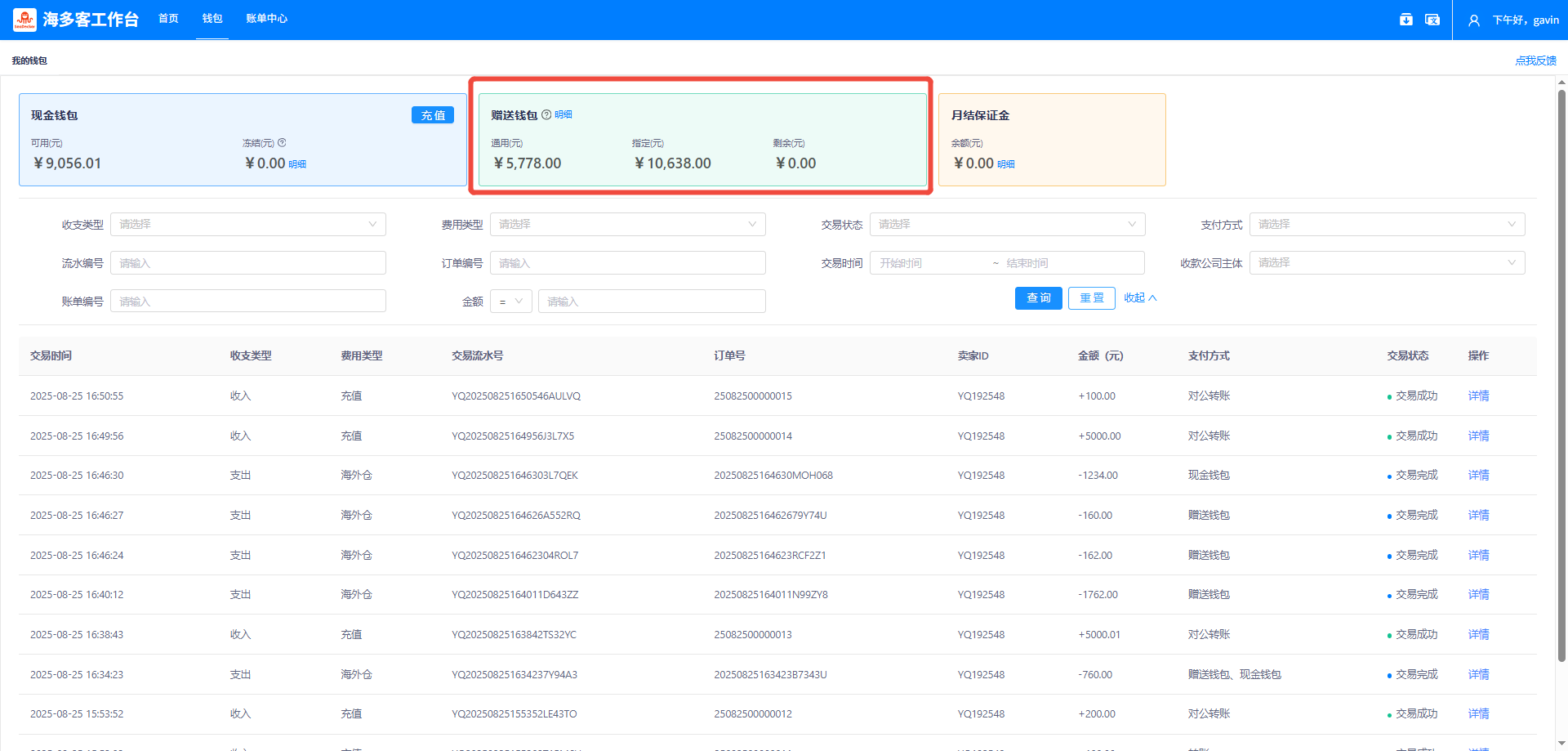1568x751 pixels.
Task: Click the 交易流水号 column header
Action: [477, 356]
